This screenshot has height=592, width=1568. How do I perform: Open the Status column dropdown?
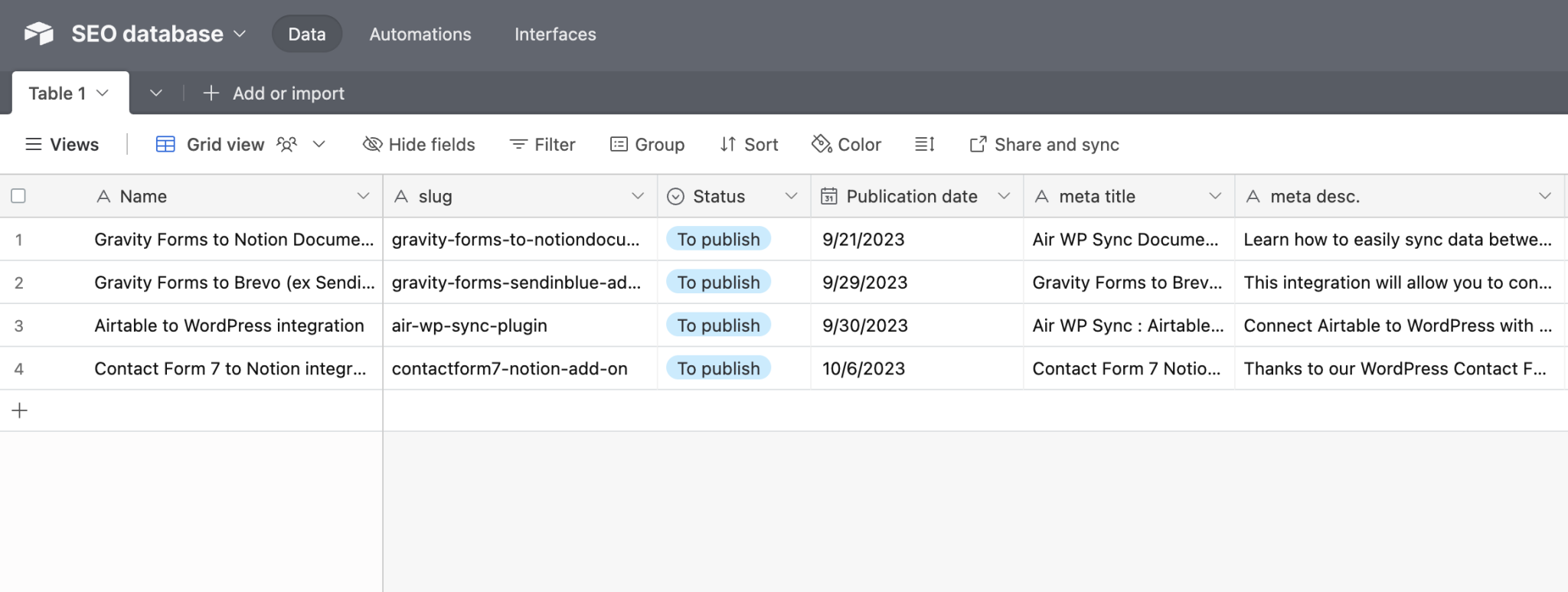(x=791, y=196)
